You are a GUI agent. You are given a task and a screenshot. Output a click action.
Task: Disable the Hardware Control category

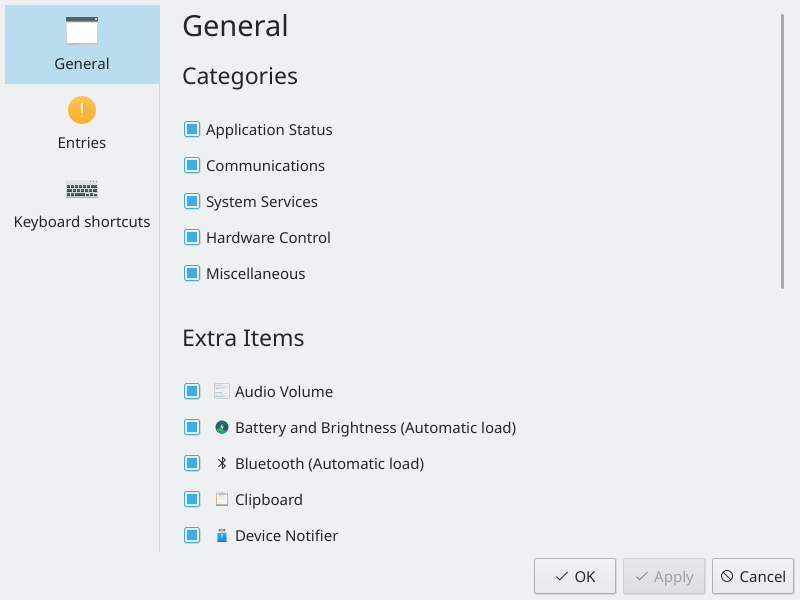[191, 237]
